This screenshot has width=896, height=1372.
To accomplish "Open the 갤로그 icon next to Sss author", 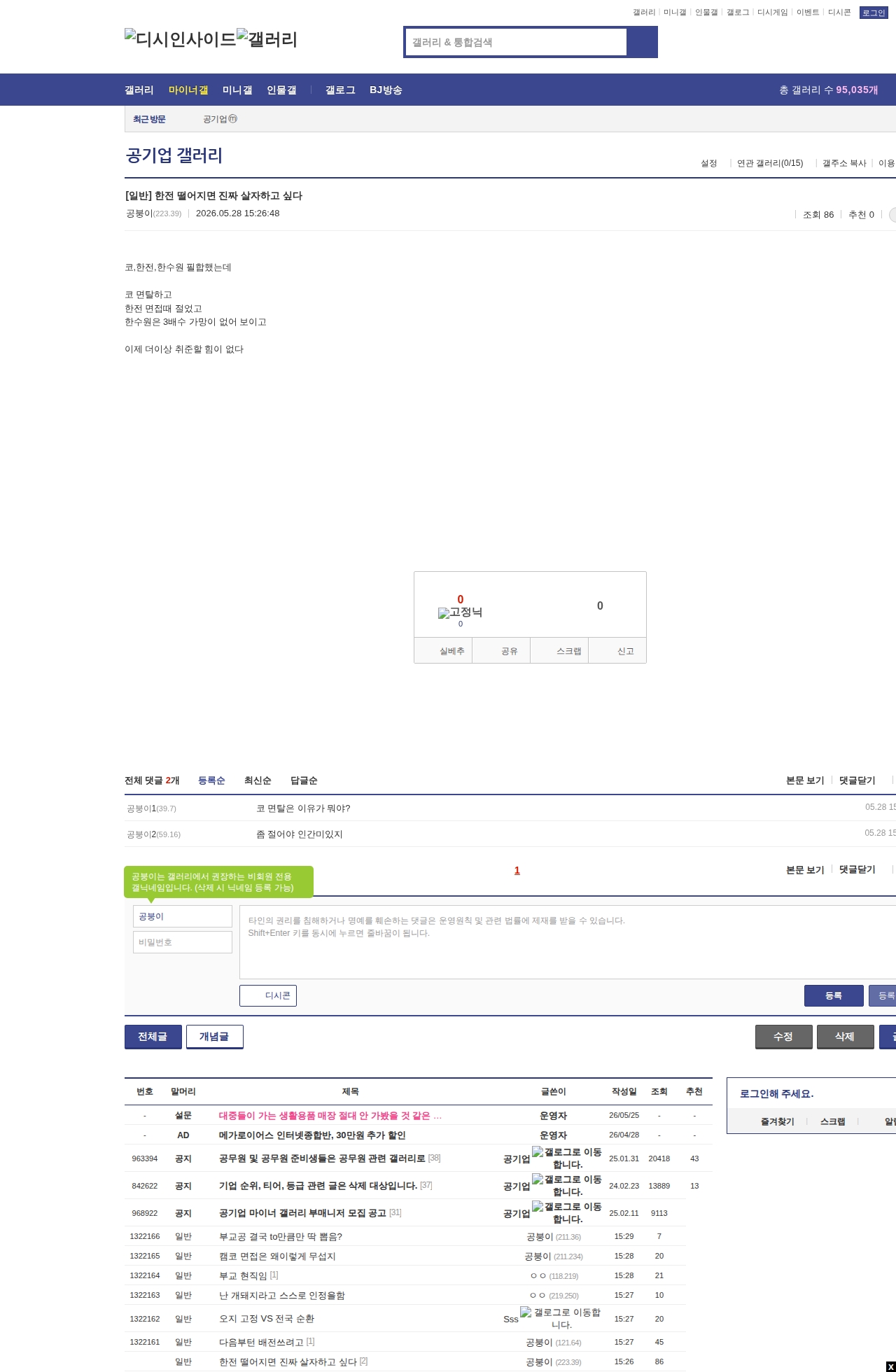I will pos(561,1318).
